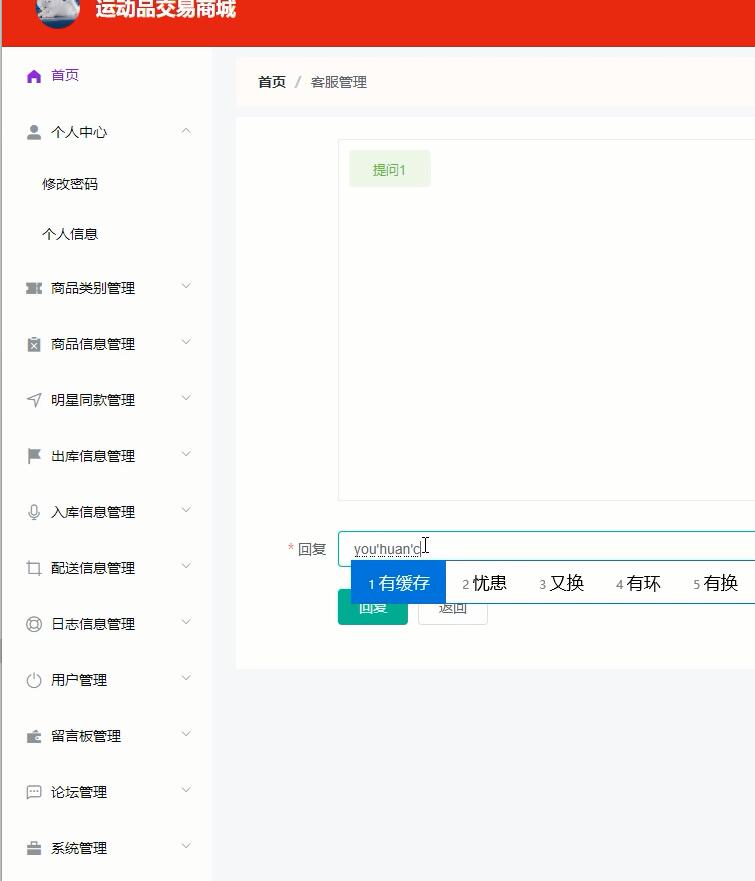Click the chat bubble icon beside 论坛管理
755x881 pixels.
coord(34,792)
